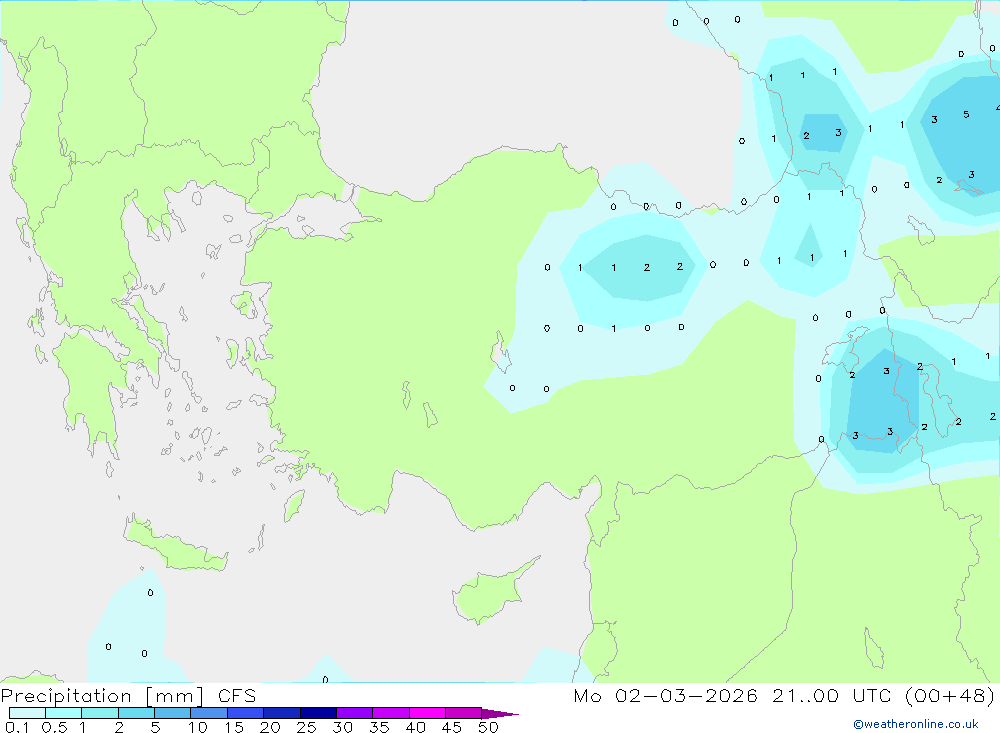Select the 30–35 mm violet legend swatch
This screenshot has width=1000, height=733.
pyautogui.click(x=355, y=713)
